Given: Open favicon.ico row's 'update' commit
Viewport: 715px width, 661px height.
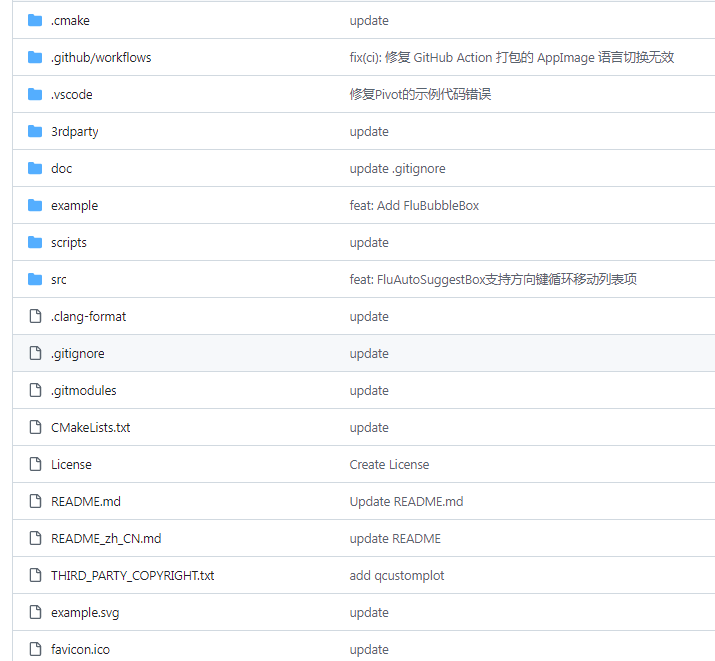Looking at the screenshot, I should [x=369, y=650].
